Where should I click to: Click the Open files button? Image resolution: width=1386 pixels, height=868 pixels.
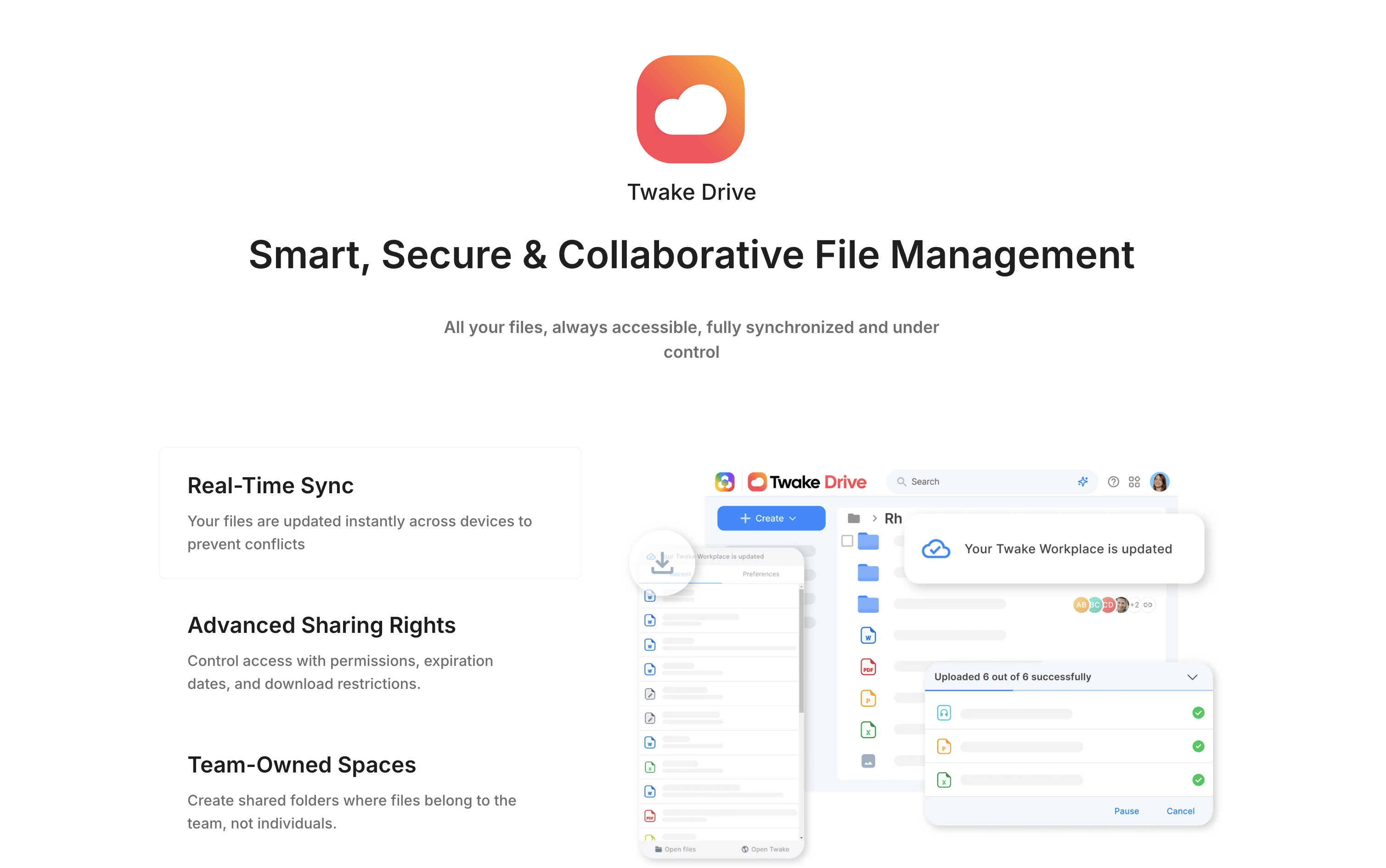click(675, 849)
